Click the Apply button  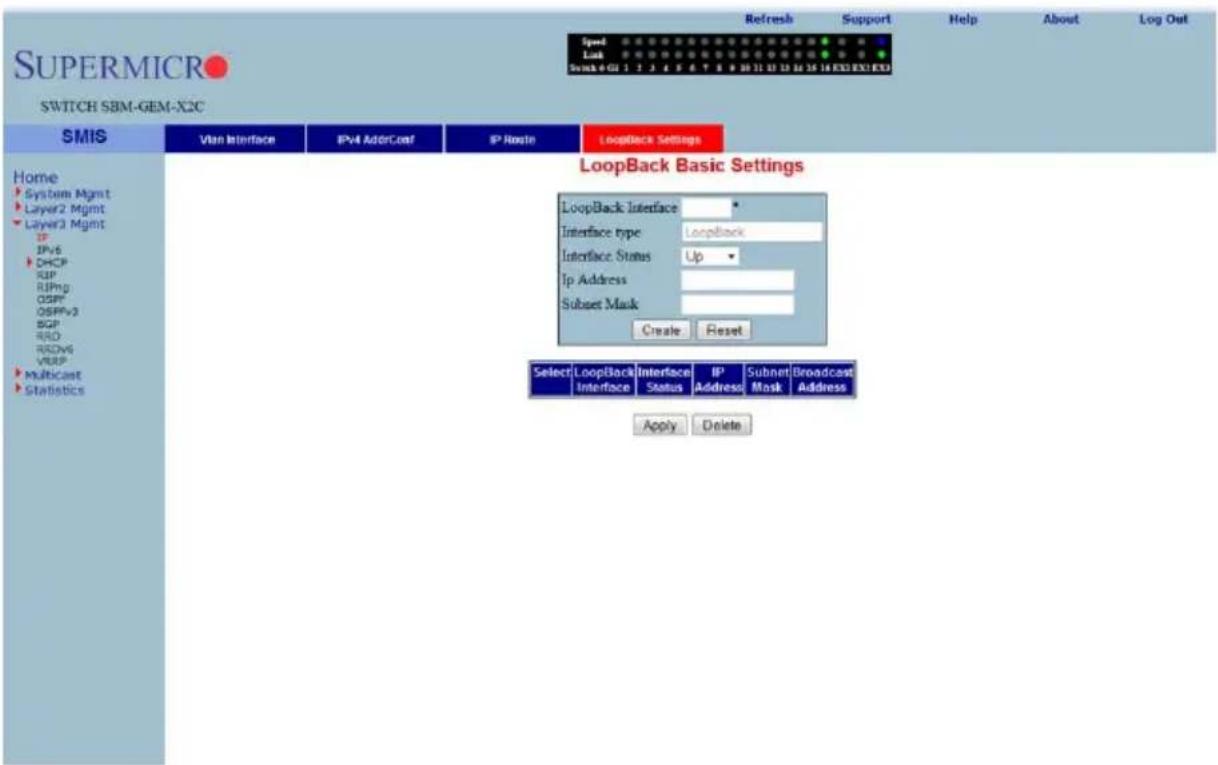pos(660,425)
